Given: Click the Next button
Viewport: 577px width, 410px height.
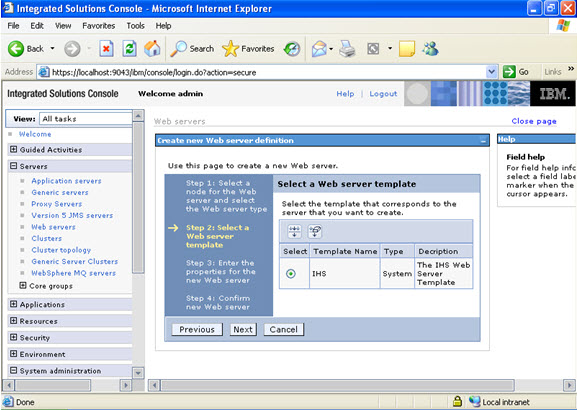Looking at the screenshot, I should (x=243, y=329).
